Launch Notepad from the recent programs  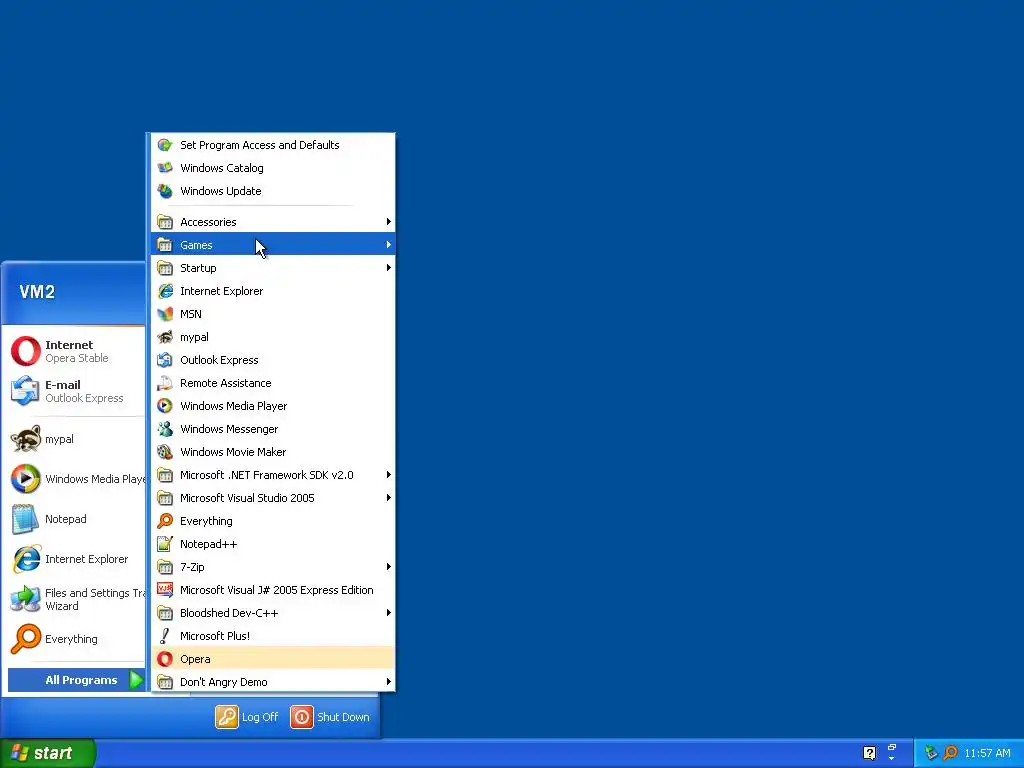click(x=25, y=519)
